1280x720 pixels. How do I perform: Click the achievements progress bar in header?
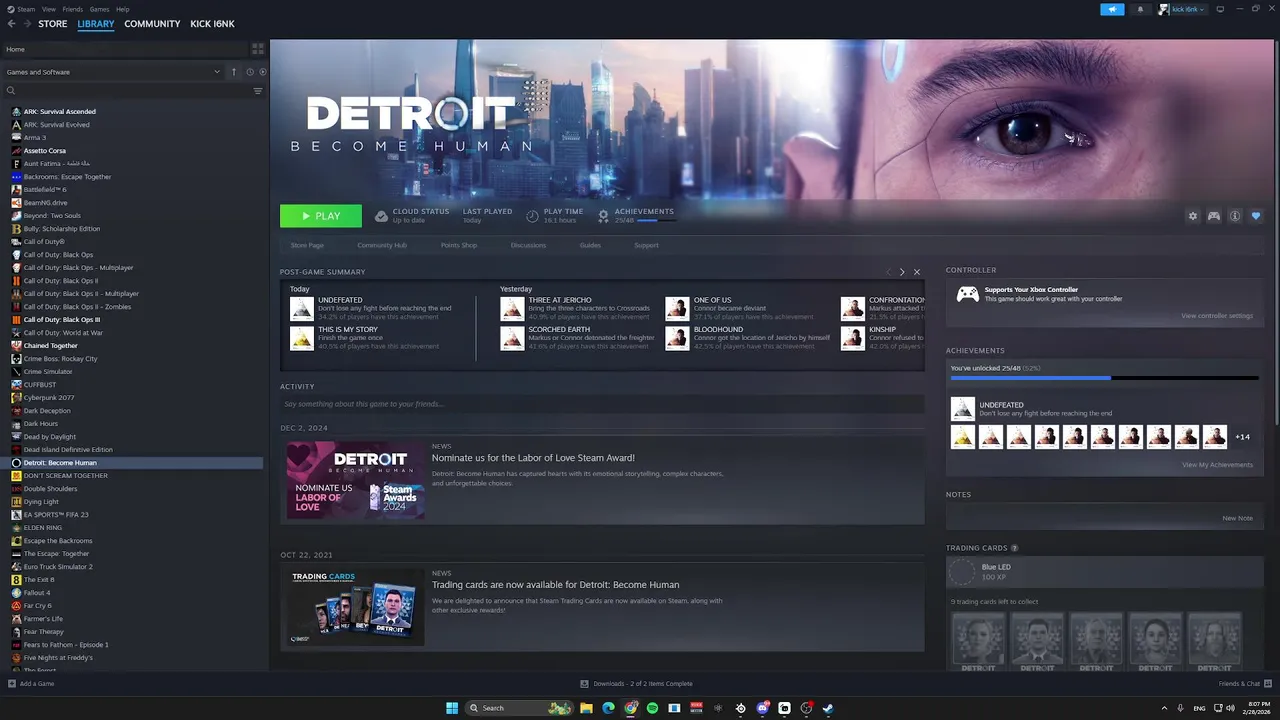[656, 220]
